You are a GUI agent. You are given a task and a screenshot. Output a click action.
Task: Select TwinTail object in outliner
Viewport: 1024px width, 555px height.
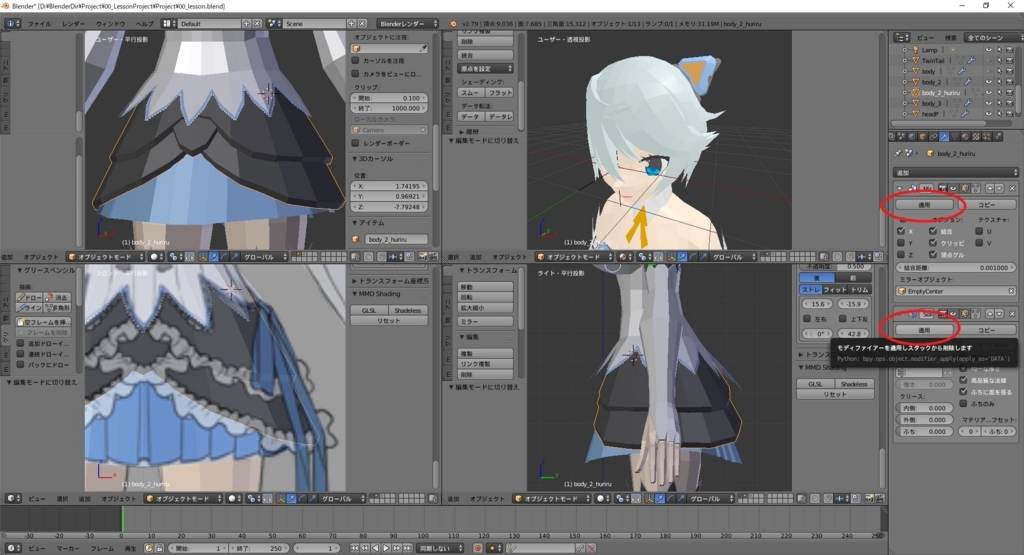coord(933,61)
